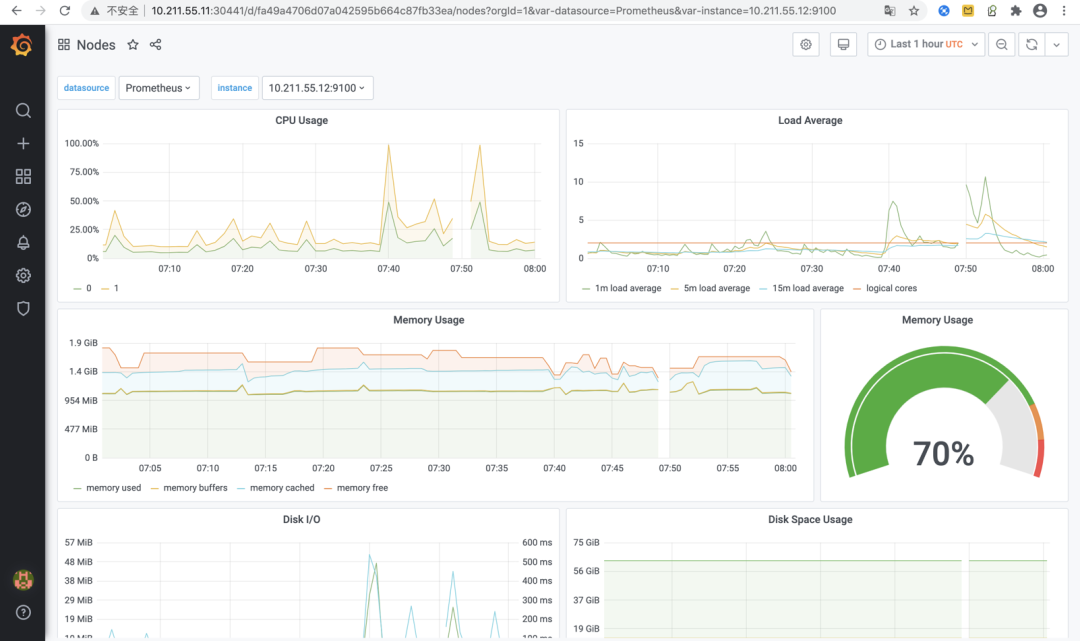Open the Explore compass icon

click(x=23, y=209)
